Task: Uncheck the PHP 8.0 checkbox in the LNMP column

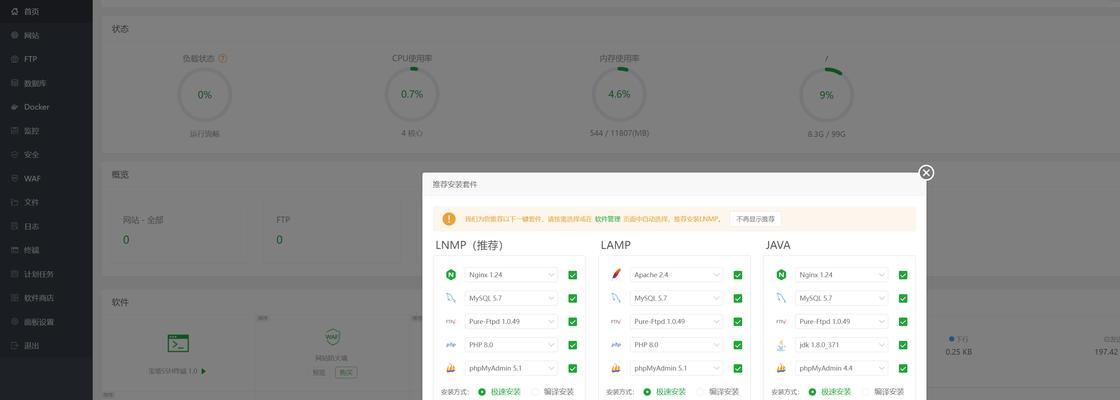Action: (x=573, y=345)
